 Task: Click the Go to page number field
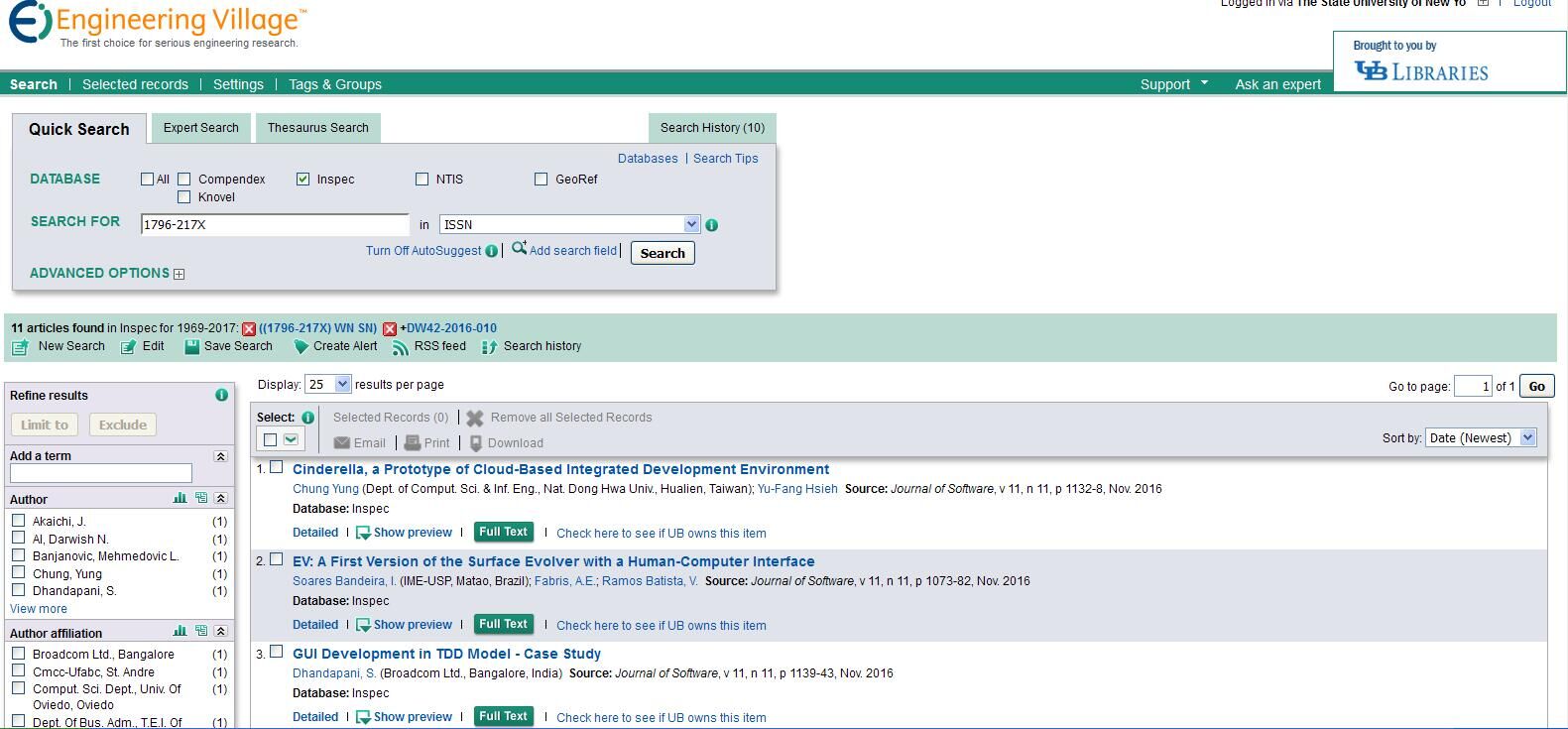click(x=1473, y=386)
